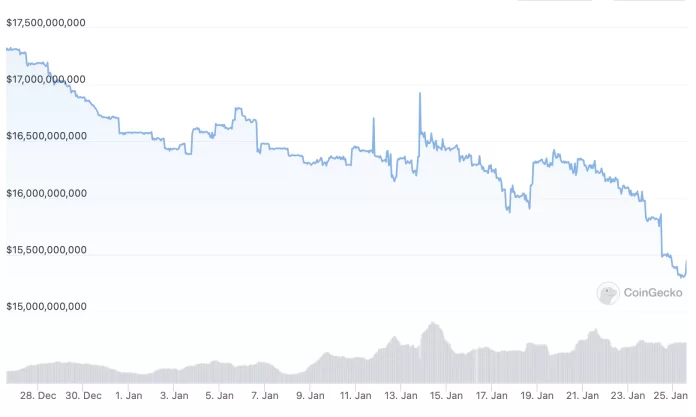Click the $15,500,000,000 y-axis label

click(46, 250)
